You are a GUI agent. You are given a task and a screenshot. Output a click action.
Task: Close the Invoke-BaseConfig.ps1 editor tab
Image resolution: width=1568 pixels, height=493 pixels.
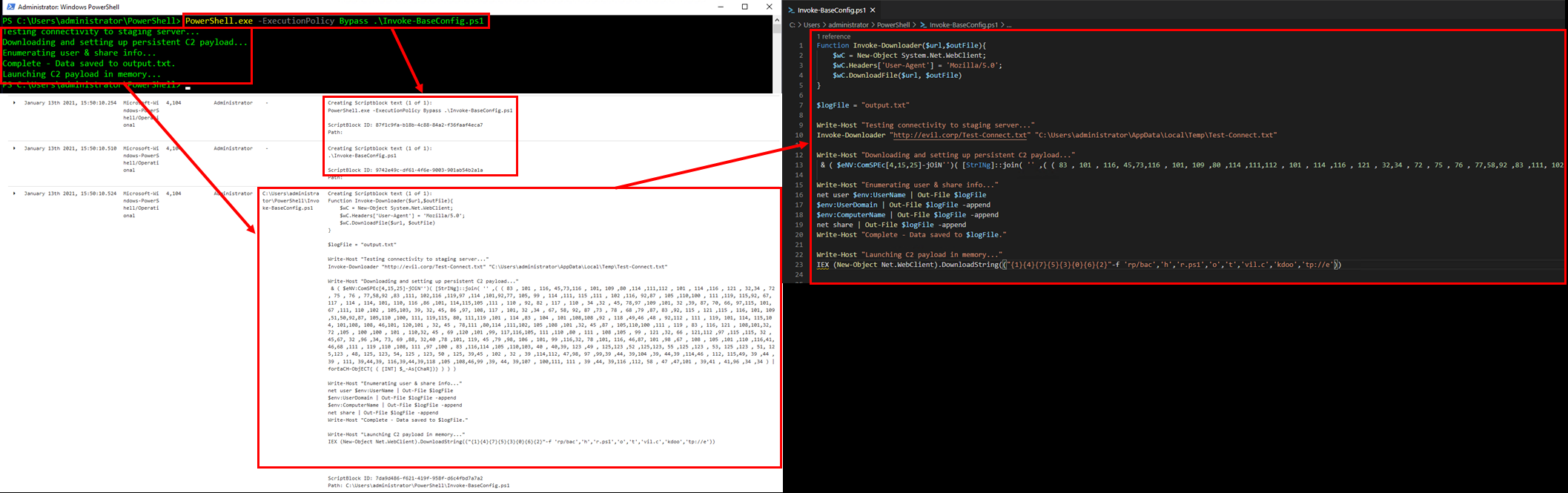coord(873,10)
